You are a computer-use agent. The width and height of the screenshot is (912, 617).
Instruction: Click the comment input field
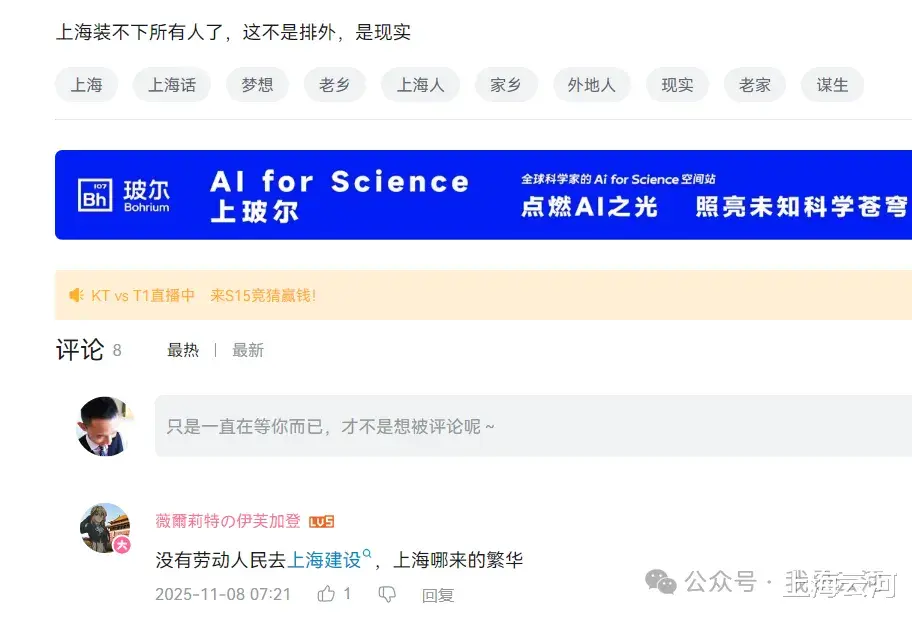(530, 426)
